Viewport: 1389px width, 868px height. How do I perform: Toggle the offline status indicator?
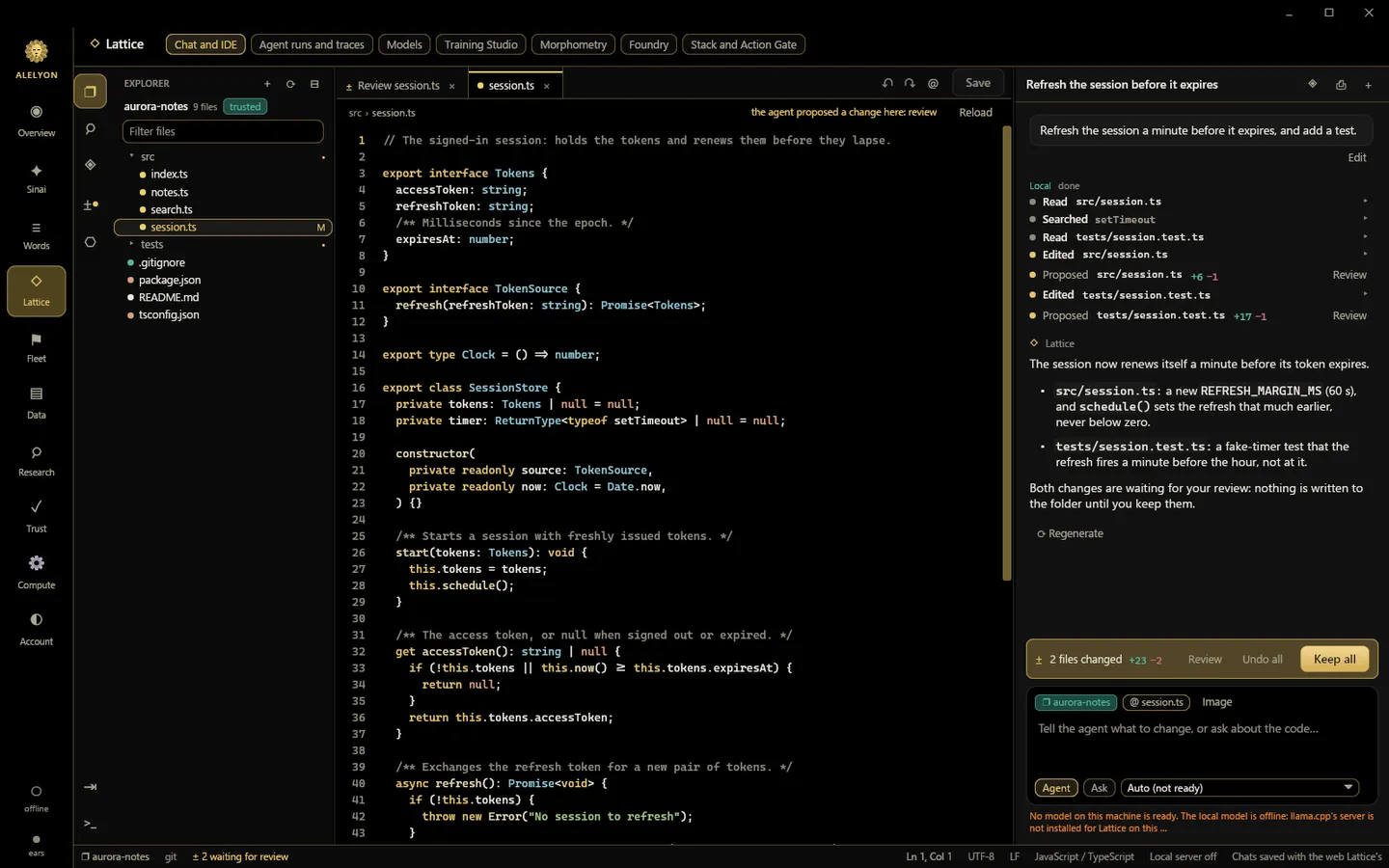pyautogui.click(x=37, y=799)
